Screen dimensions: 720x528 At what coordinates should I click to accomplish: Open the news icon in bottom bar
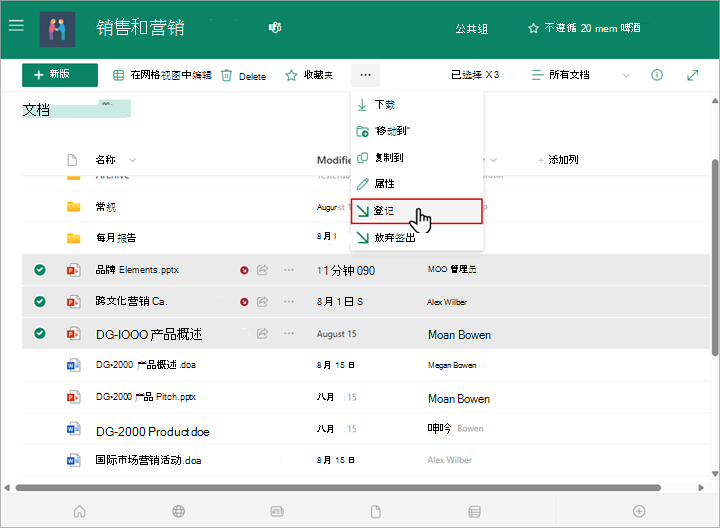tap(277, 511)
